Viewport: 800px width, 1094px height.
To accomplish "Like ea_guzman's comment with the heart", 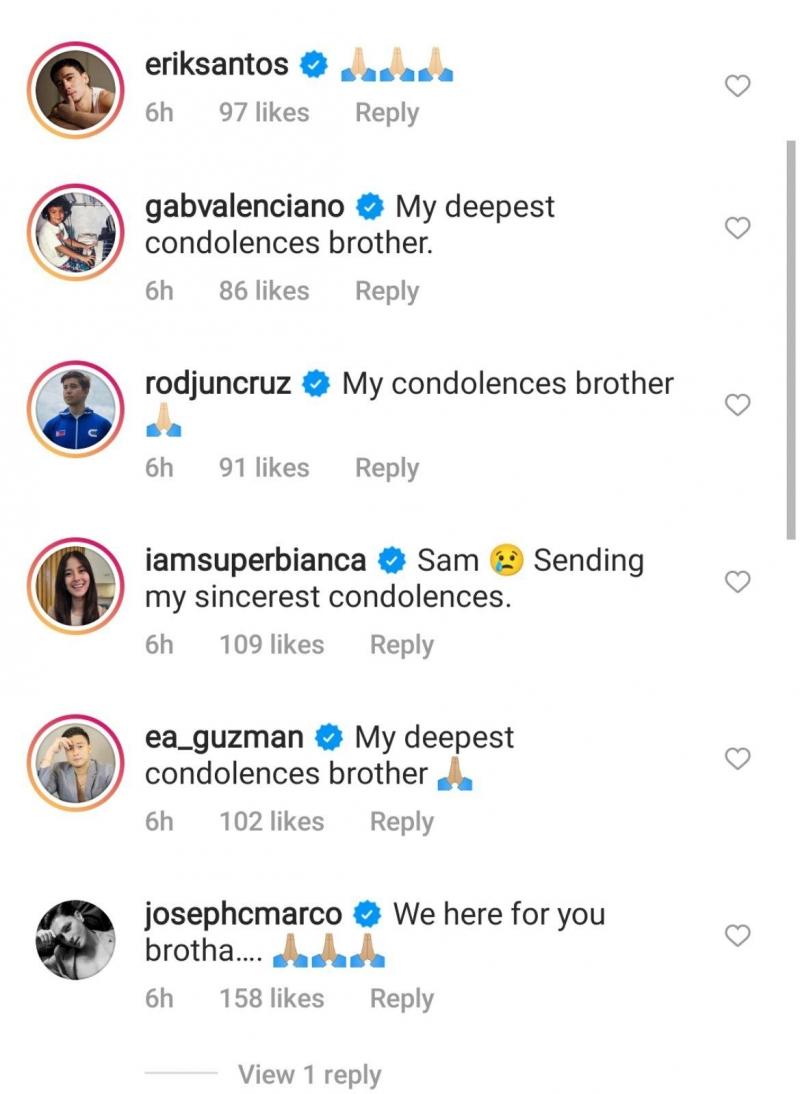I will tap(737, 759).
